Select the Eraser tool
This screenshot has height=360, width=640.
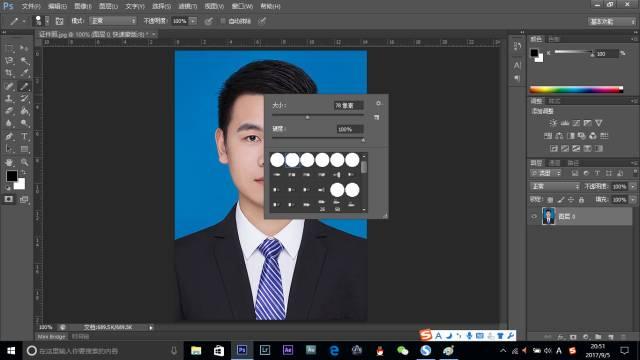coord(9,111)
